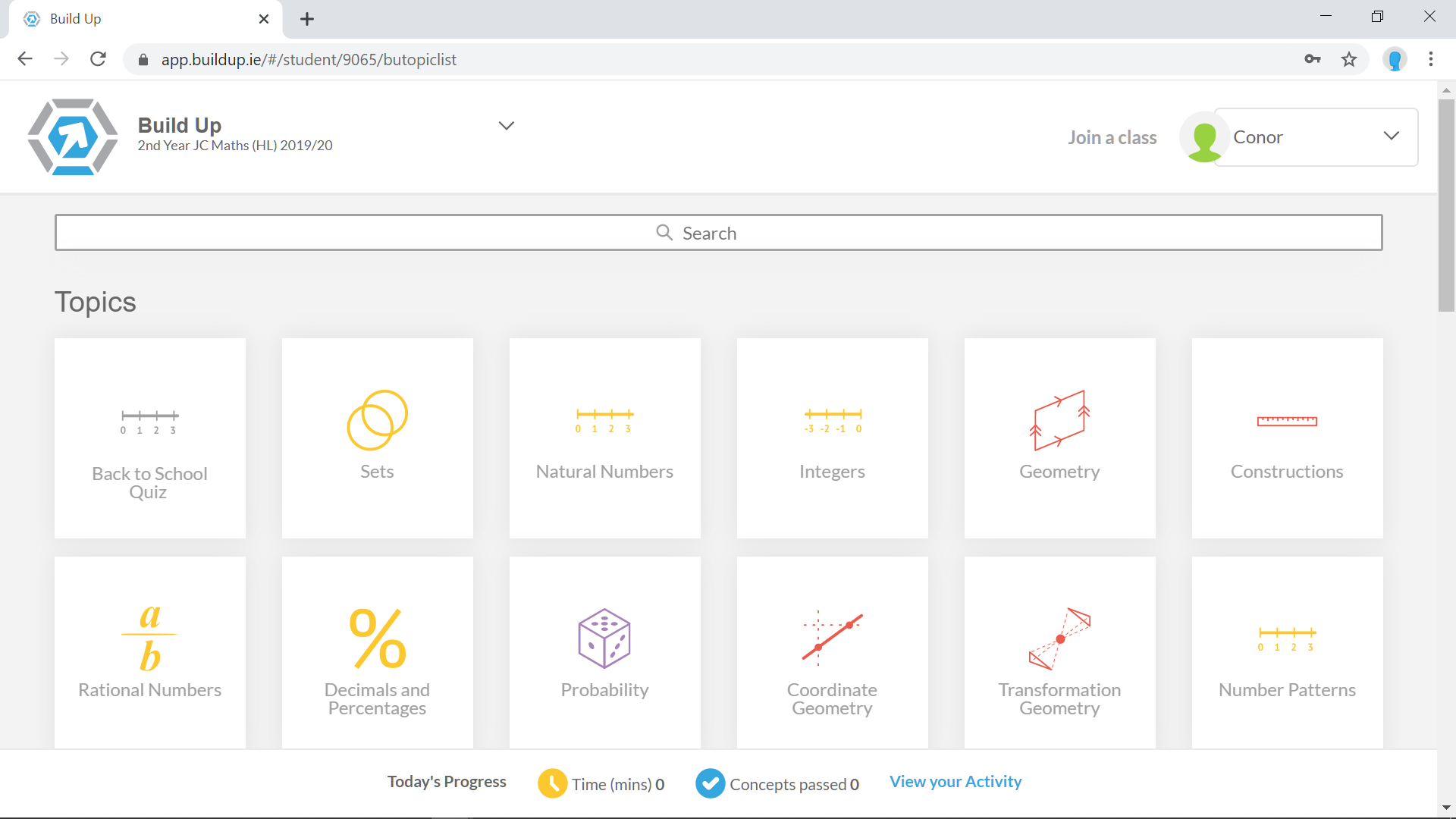Click the Topics heading

coord(96,302)
